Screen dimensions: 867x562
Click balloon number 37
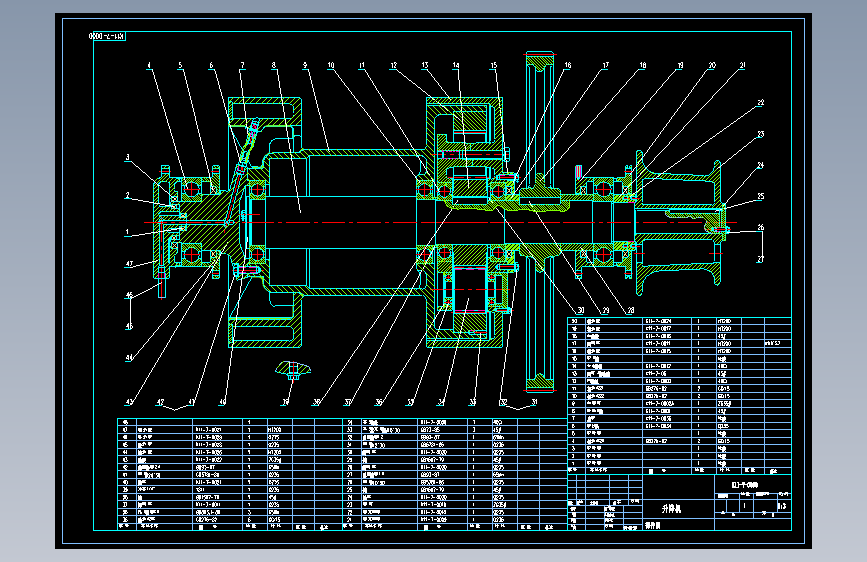pyautogui.click(x=348, y=402)
